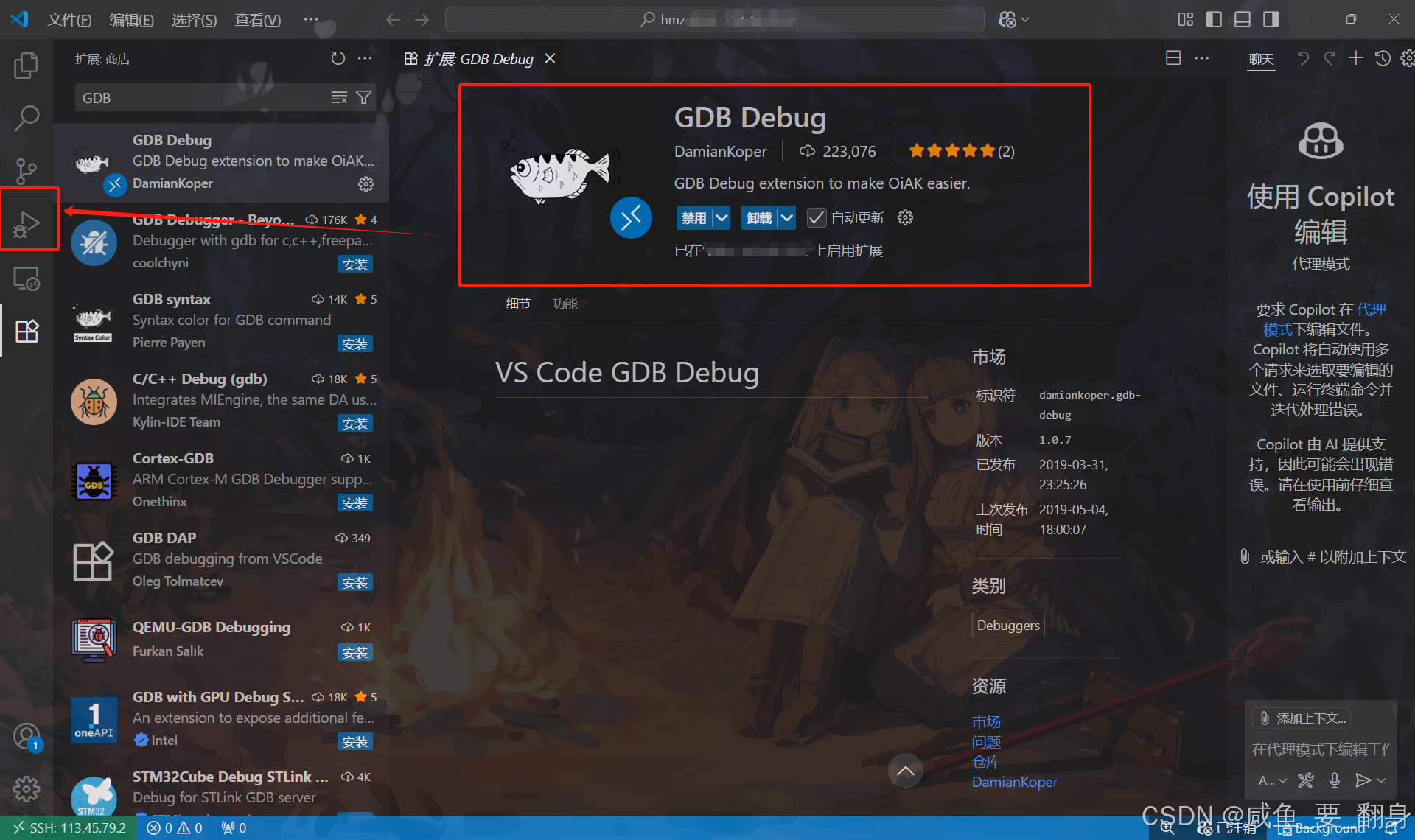Open the 市场 resource link
1415x840 pixels.
(986, 721)
